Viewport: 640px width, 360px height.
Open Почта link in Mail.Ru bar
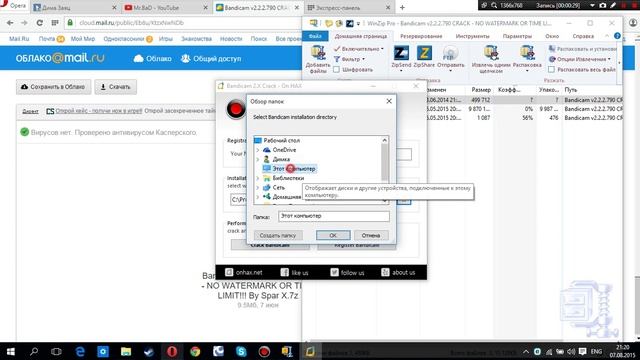[x=47, y=39]
